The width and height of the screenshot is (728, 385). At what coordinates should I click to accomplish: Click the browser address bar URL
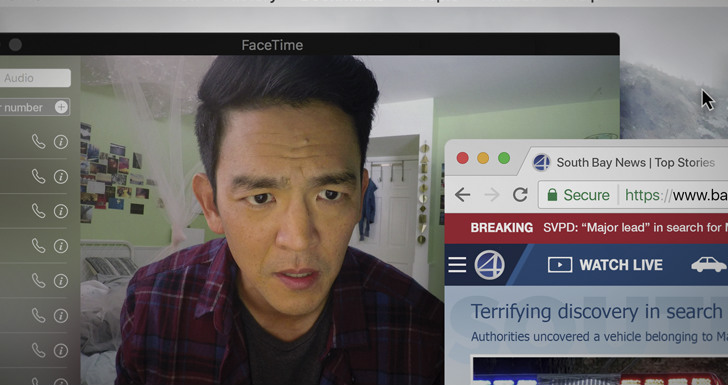tap(676, 195)
